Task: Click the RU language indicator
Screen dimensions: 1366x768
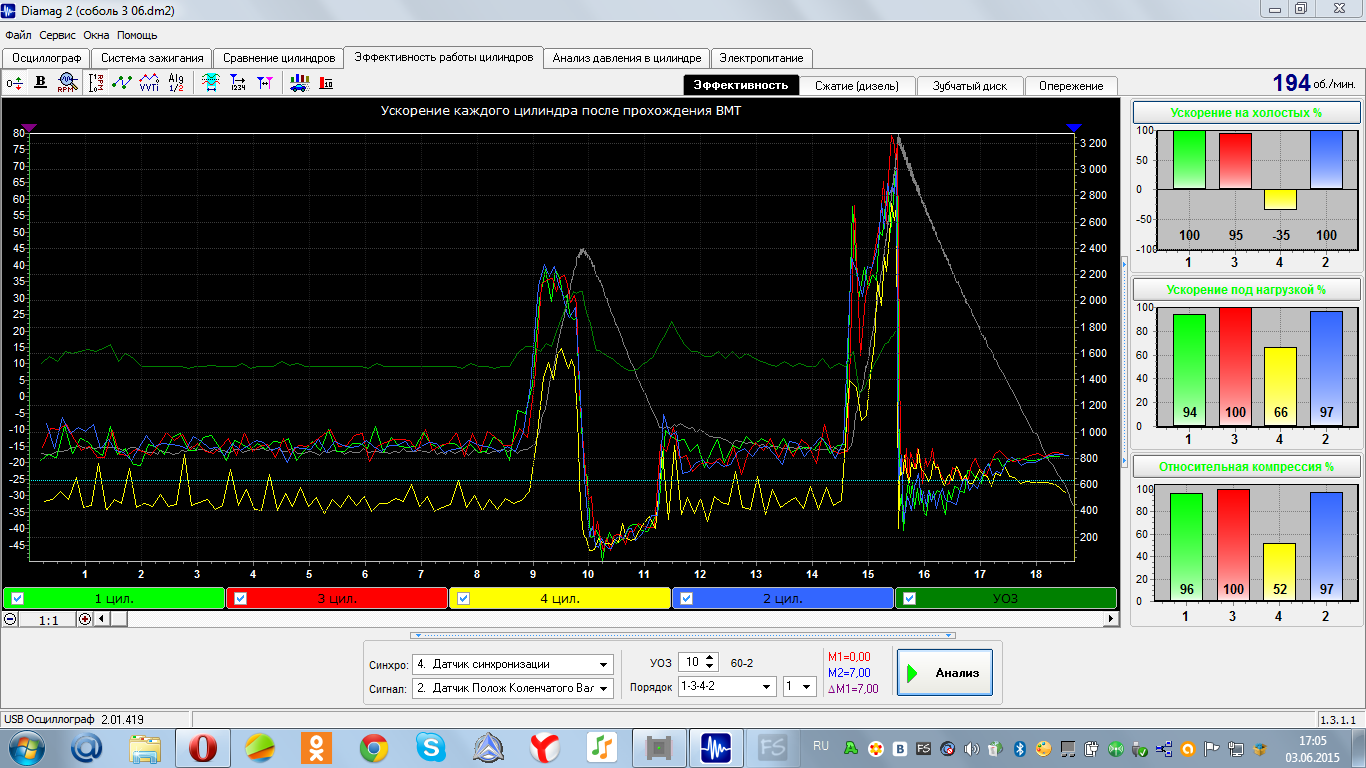Action: [x=821, y=746]
